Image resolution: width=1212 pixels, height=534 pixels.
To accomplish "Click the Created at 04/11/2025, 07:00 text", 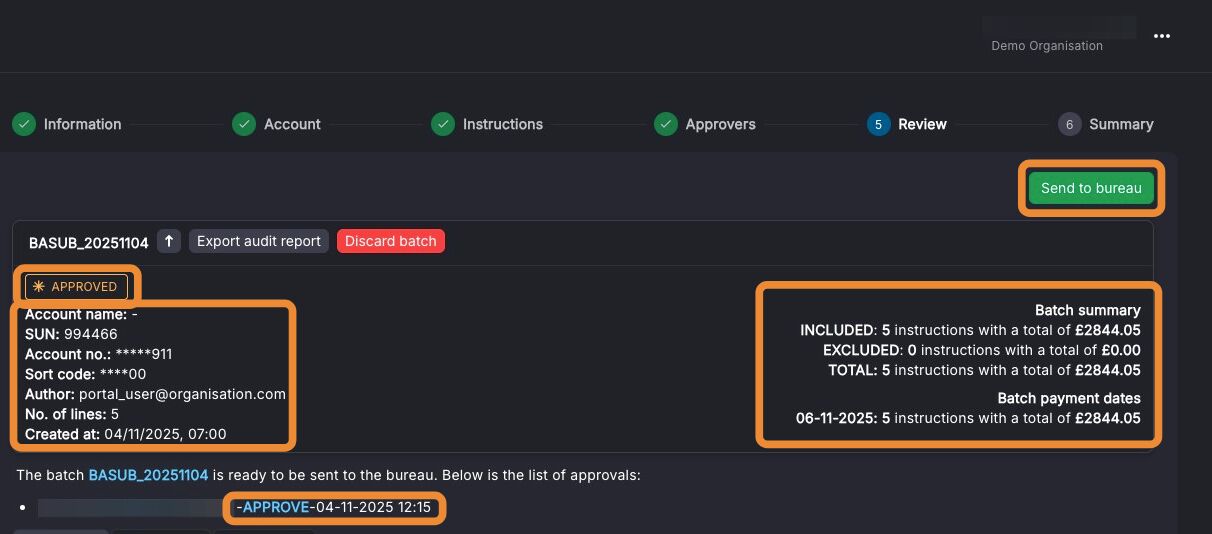I will point(126,434).
